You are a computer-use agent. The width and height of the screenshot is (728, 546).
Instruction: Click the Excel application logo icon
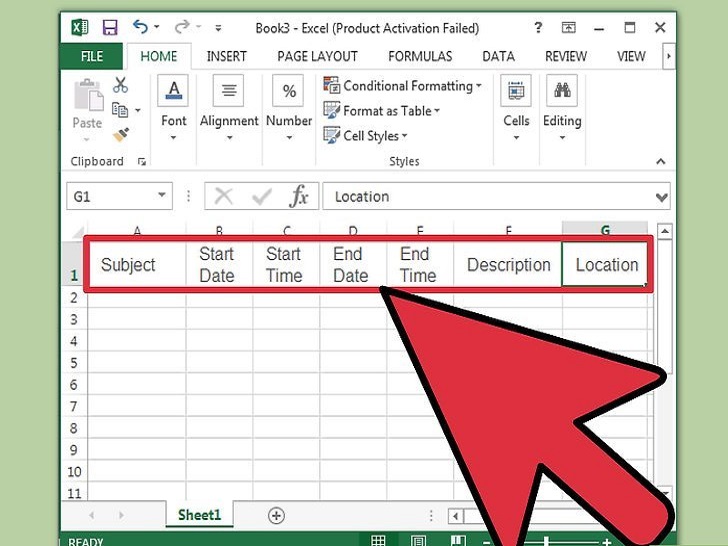tap(80, 27)
